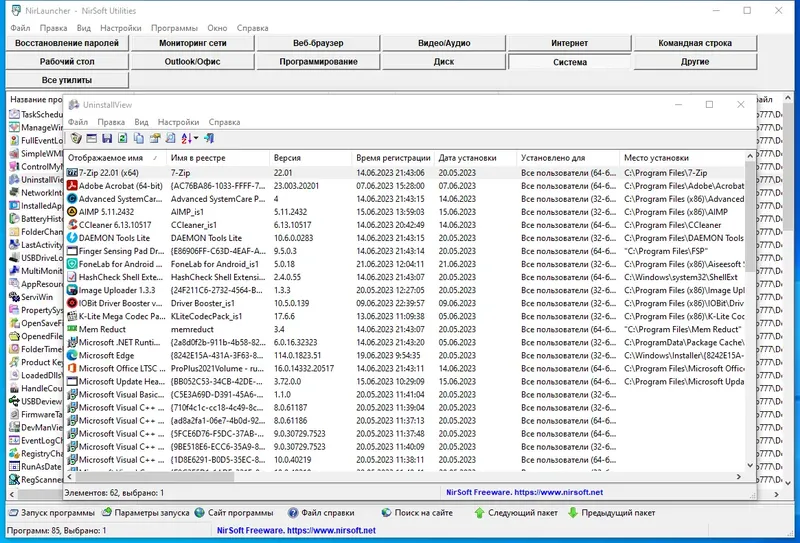This screenshot has height=543, width=800.
Task: Switch to Командная строка category tab
Action: point(695,43)
